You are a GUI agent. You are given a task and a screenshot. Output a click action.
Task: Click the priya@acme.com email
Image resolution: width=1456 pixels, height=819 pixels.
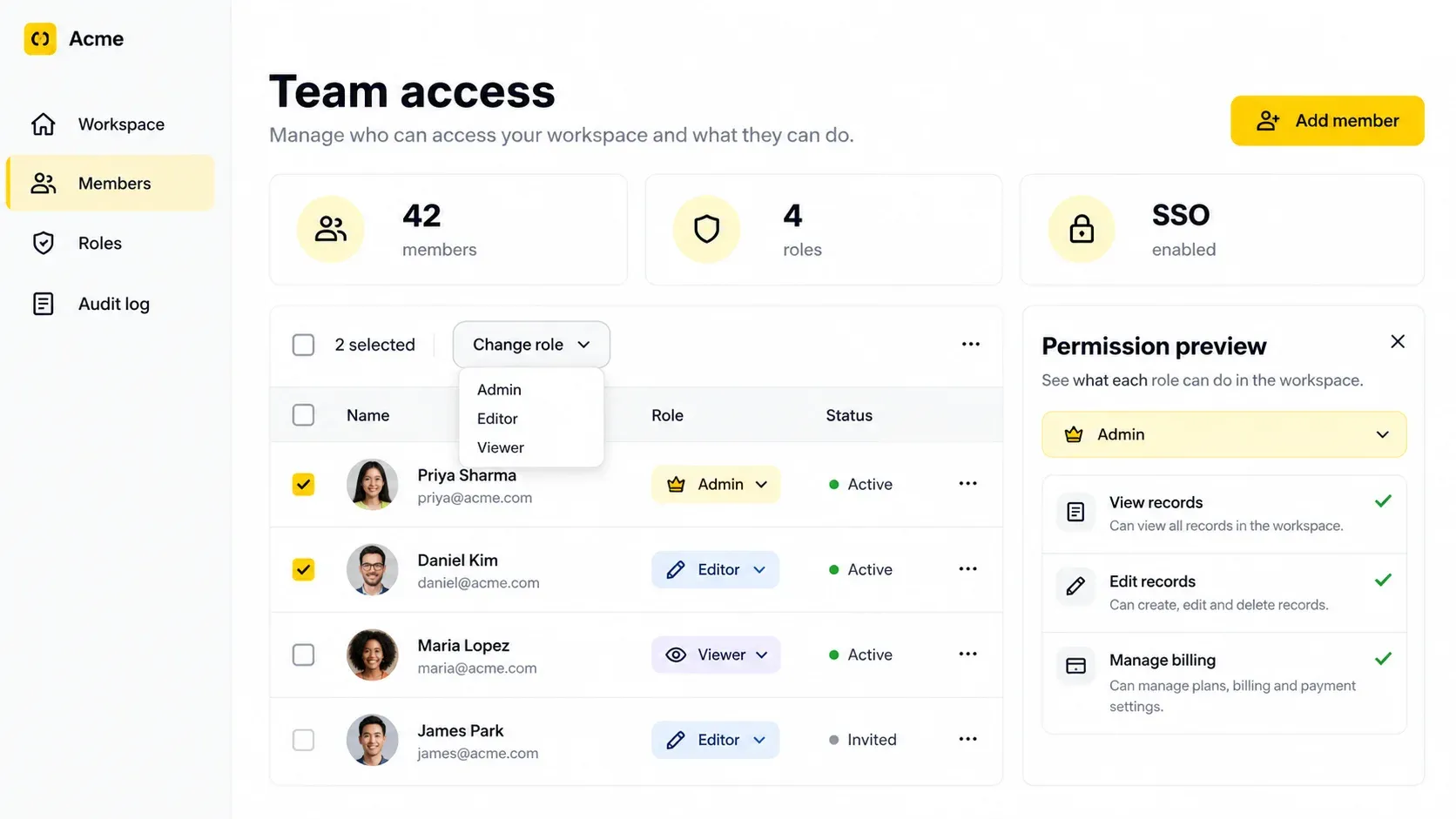click(x=475, y=498)
